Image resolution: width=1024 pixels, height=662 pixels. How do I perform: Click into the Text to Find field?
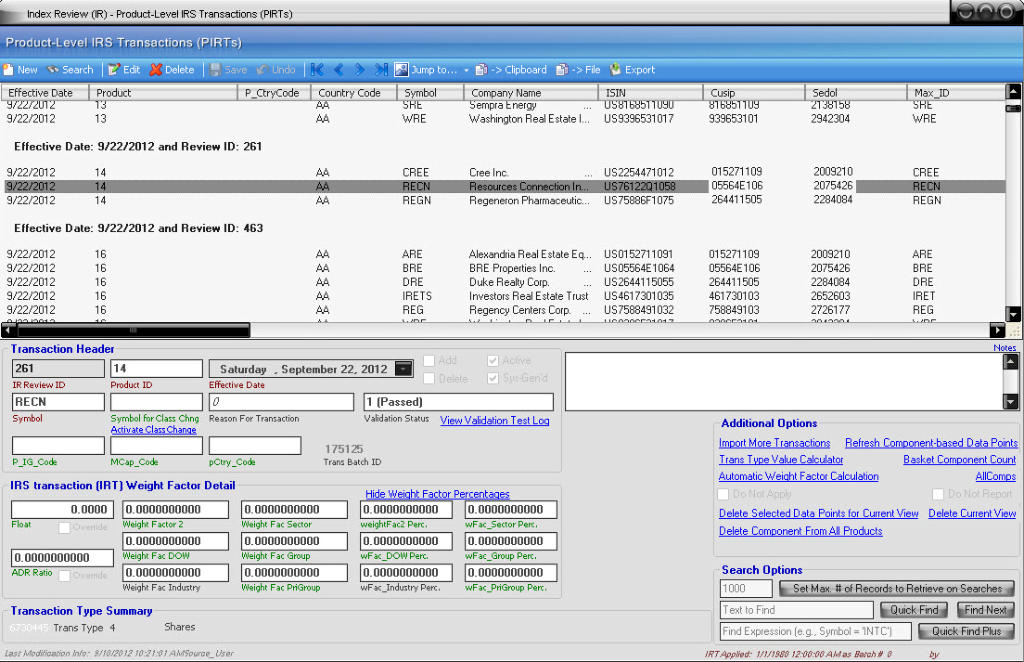pyautogui.click(x=797, y=610)
